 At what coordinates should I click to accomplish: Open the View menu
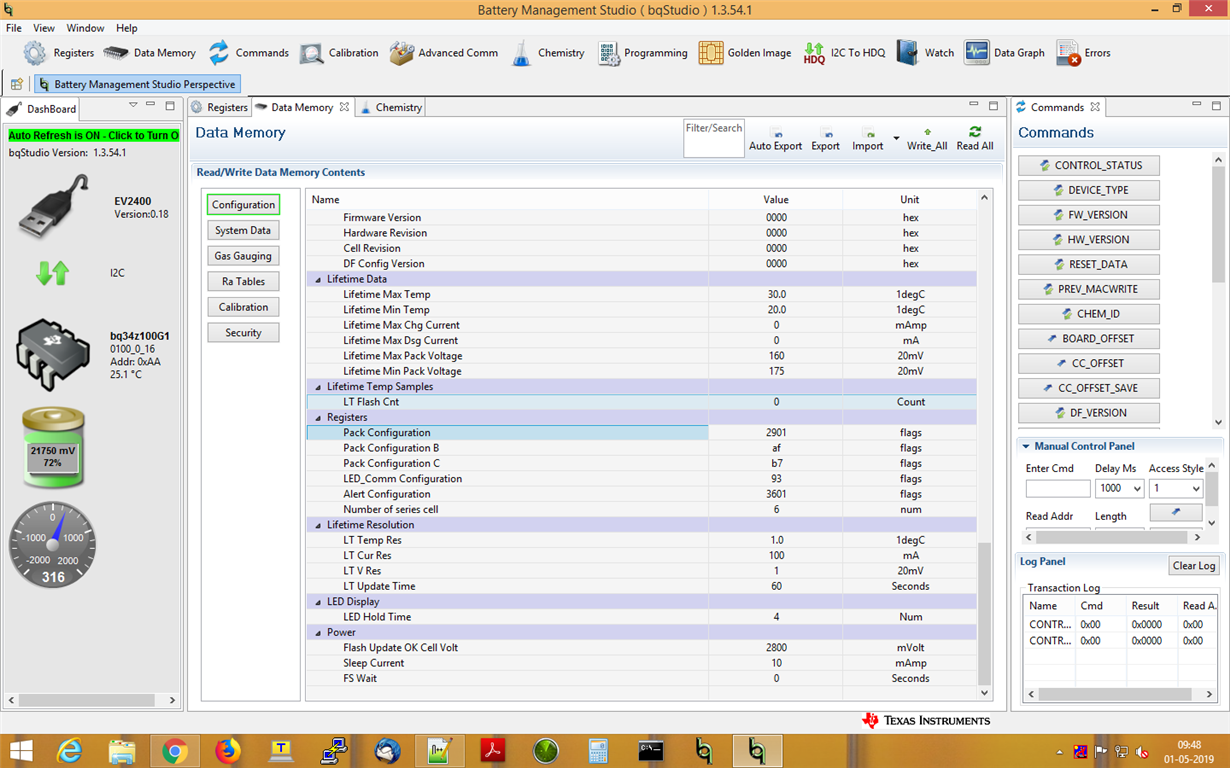44,28
